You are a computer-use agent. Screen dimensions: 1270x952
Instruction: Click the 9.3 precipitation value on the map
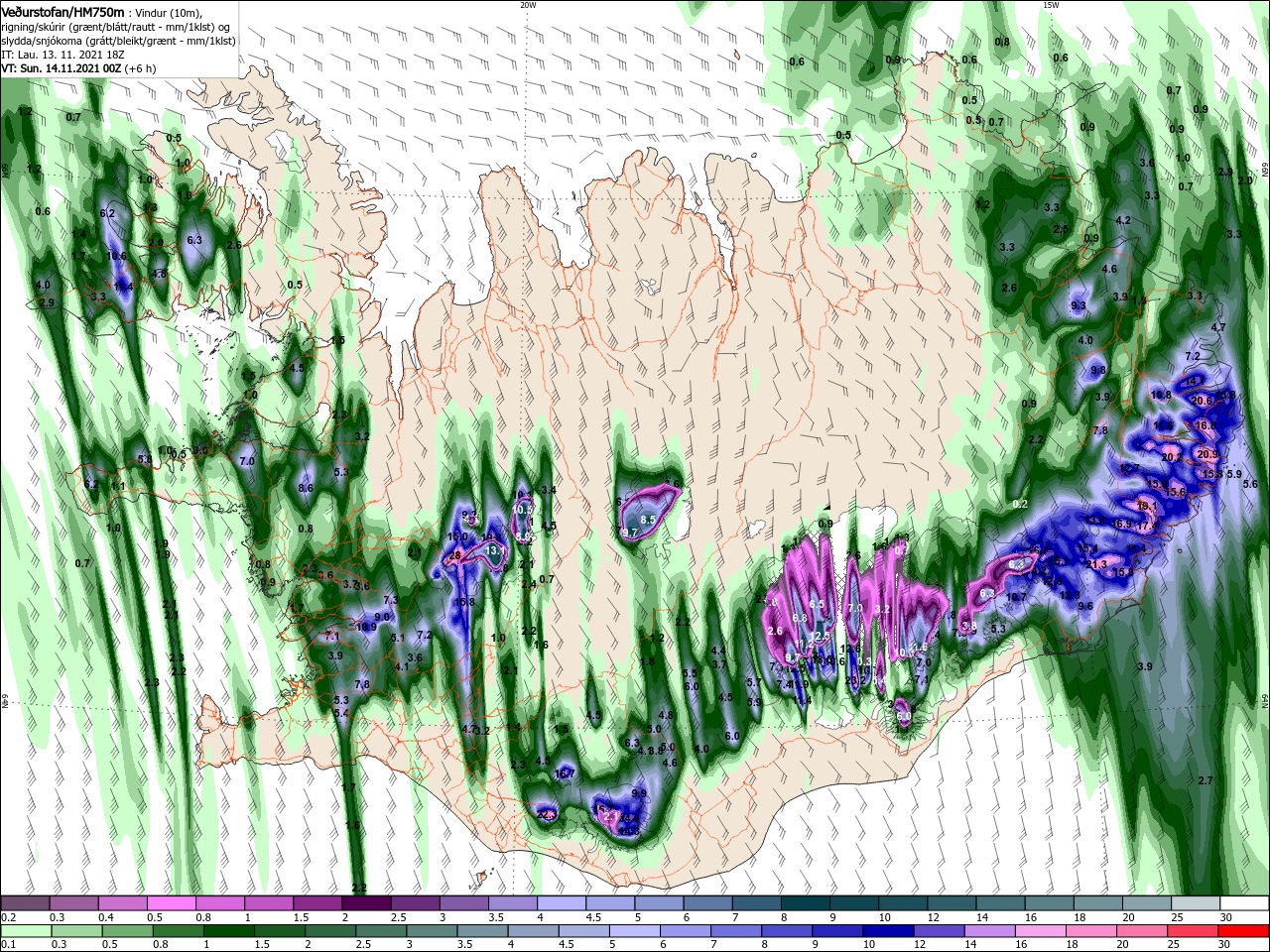(1079, 306)
